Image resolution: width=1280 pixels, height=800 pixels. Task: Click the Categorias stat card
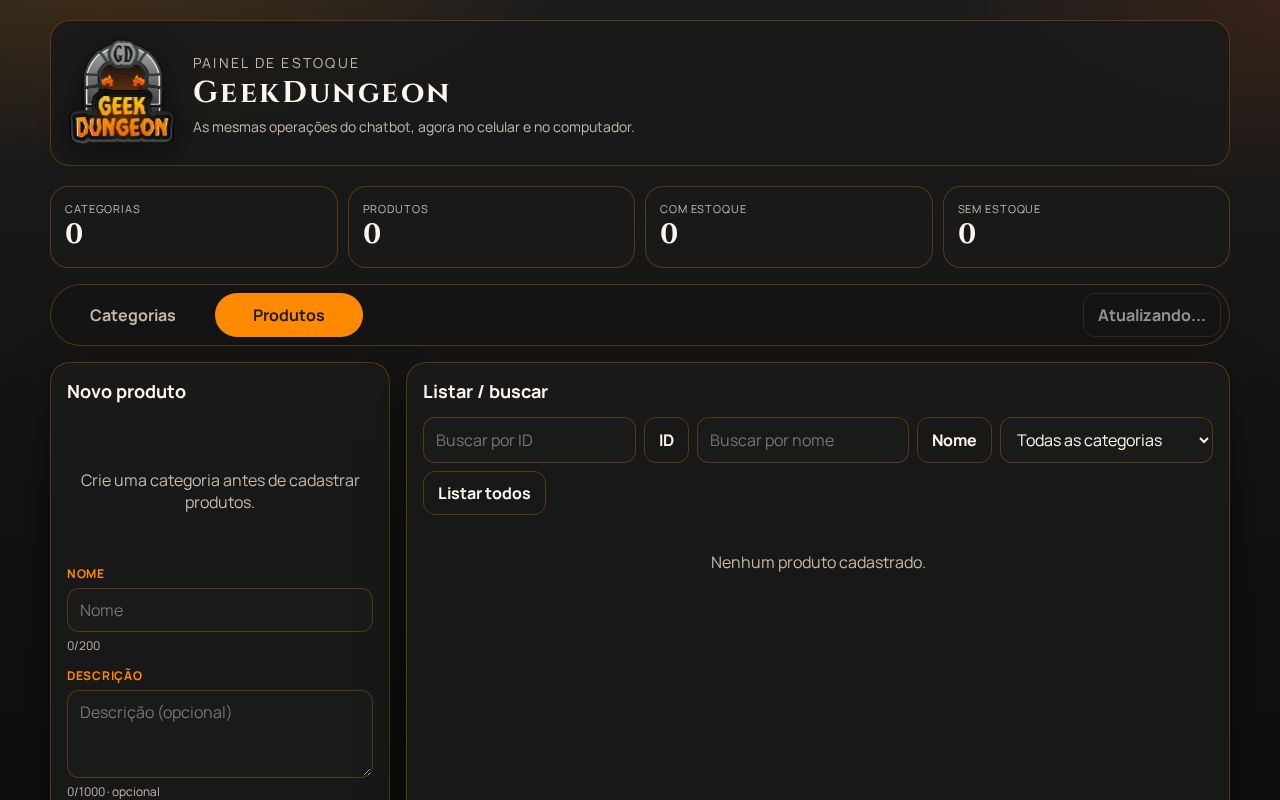(194, 227)
